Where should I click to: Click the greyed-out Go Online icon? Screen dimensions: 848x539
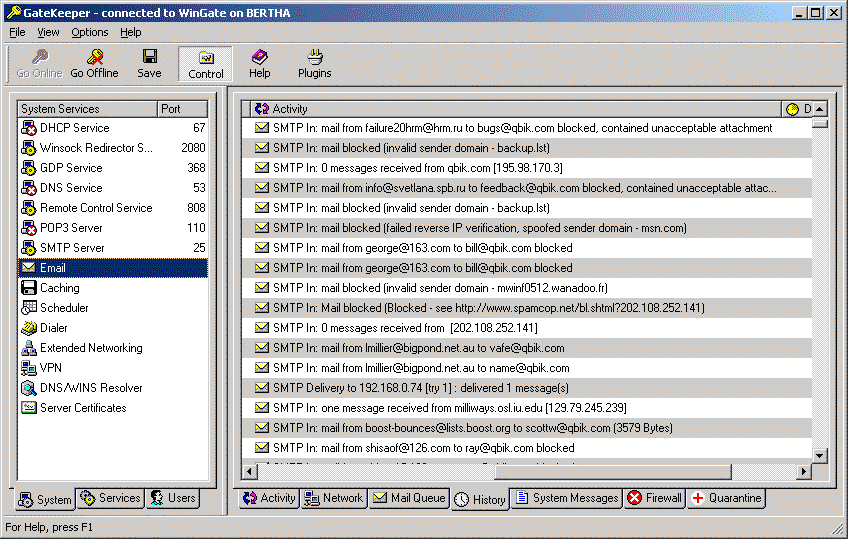39,57
